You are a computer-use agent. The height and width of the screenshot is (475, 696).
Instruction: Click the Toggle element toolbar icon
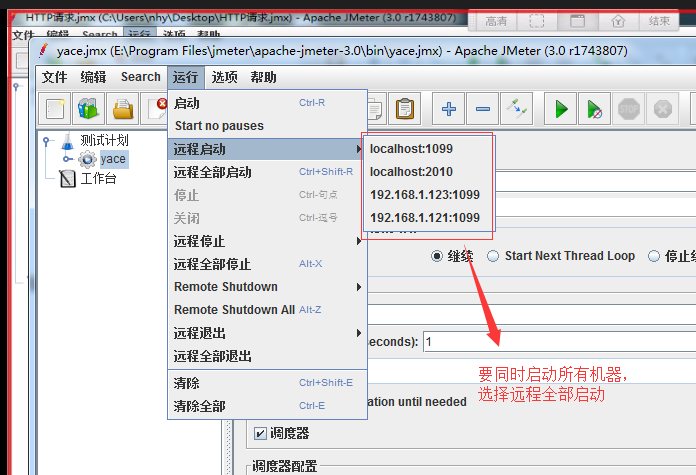(516, 109)
